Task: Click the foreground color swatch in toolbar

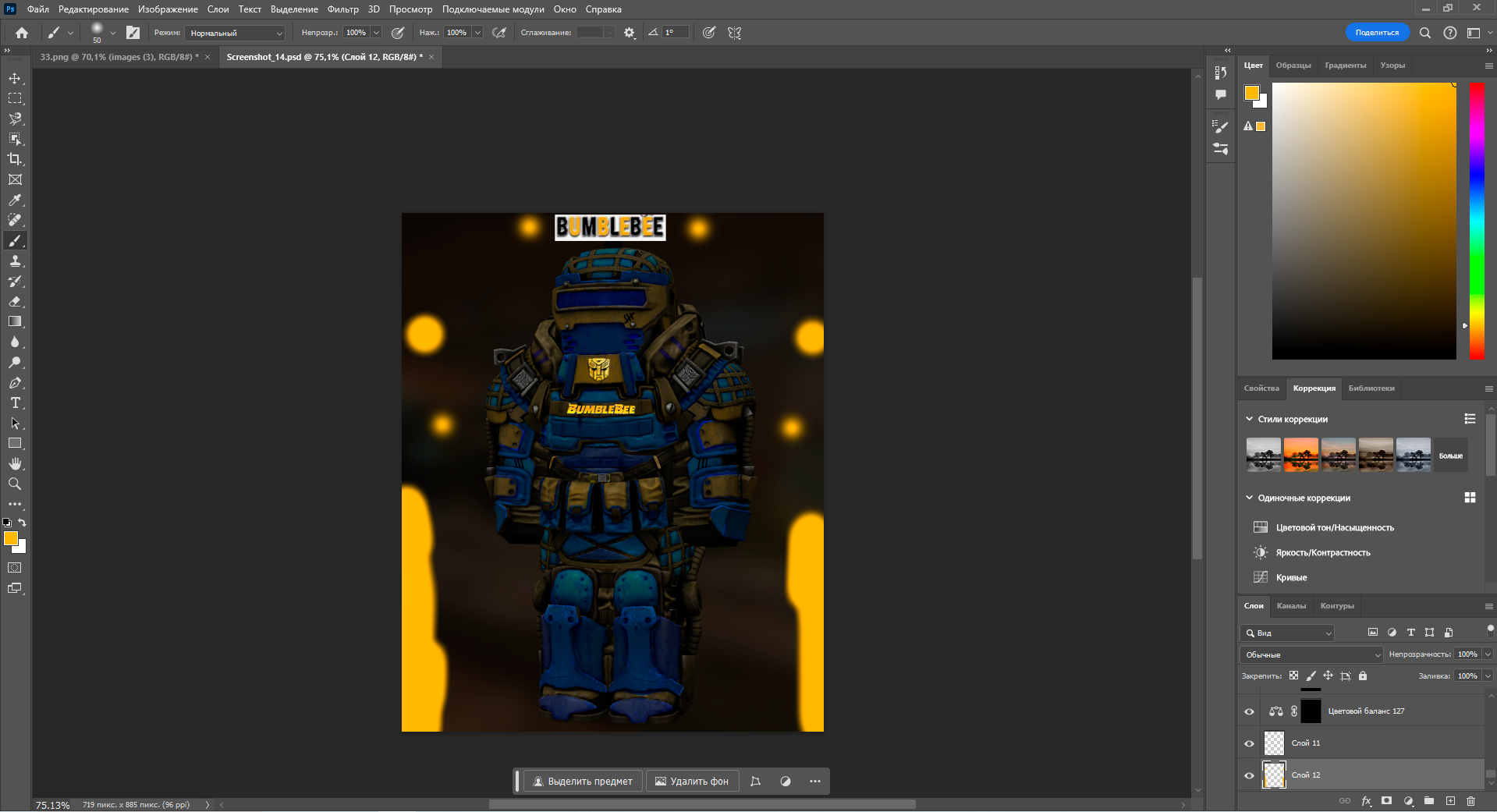Action: (11, 538)
